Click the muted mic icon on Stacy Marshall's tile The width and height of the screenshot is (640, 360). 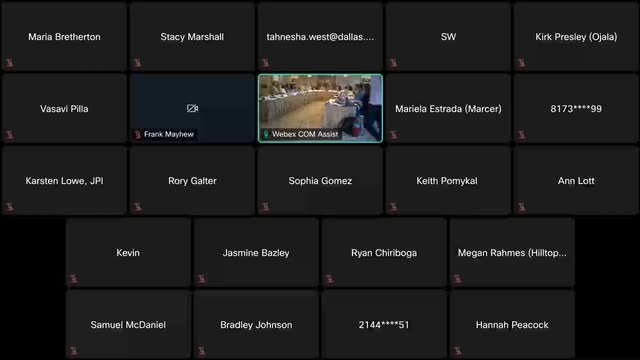(x=138, y=63)
